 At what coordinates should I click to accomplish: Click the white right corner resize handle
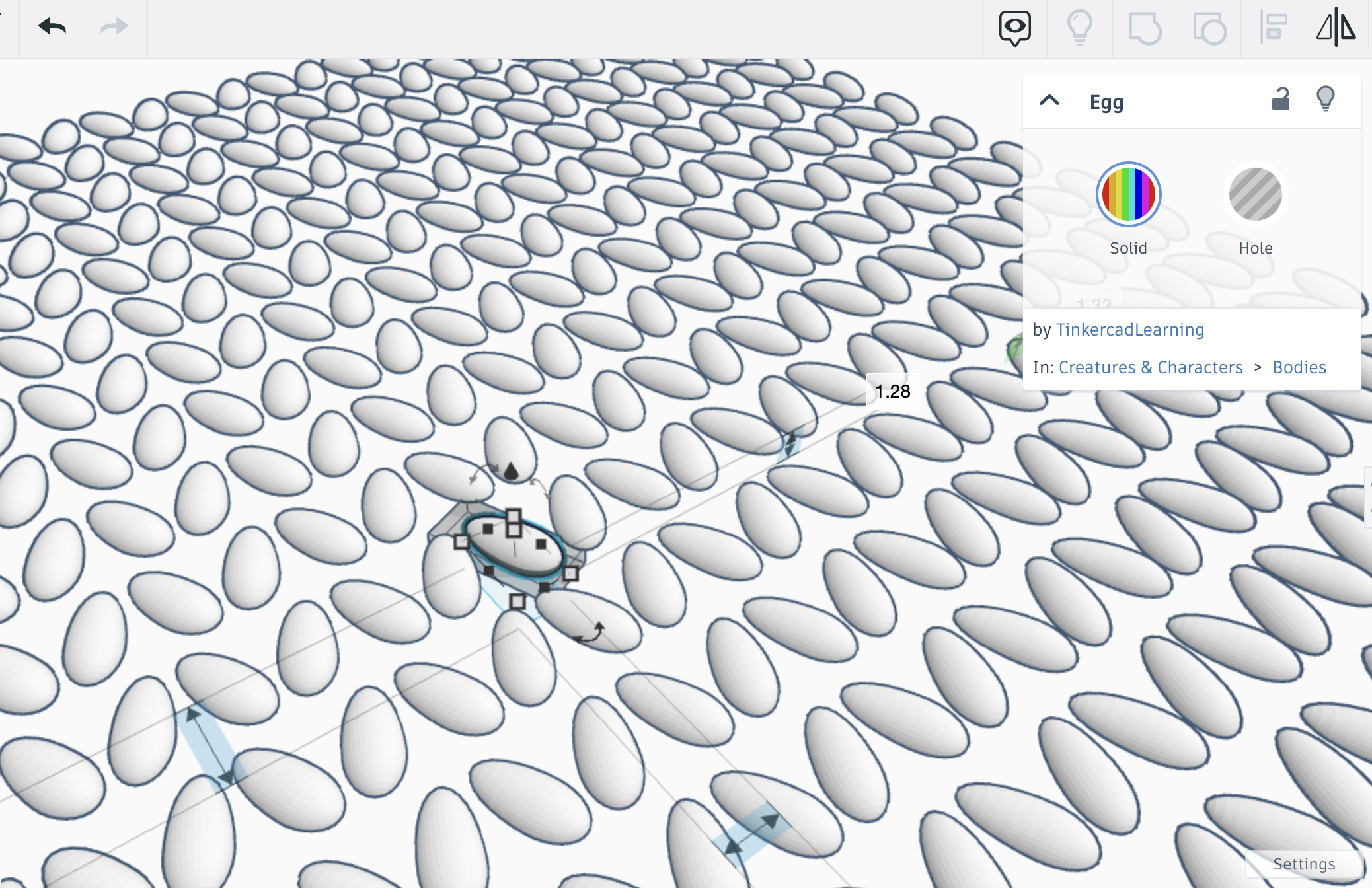(x=571, y=574)
